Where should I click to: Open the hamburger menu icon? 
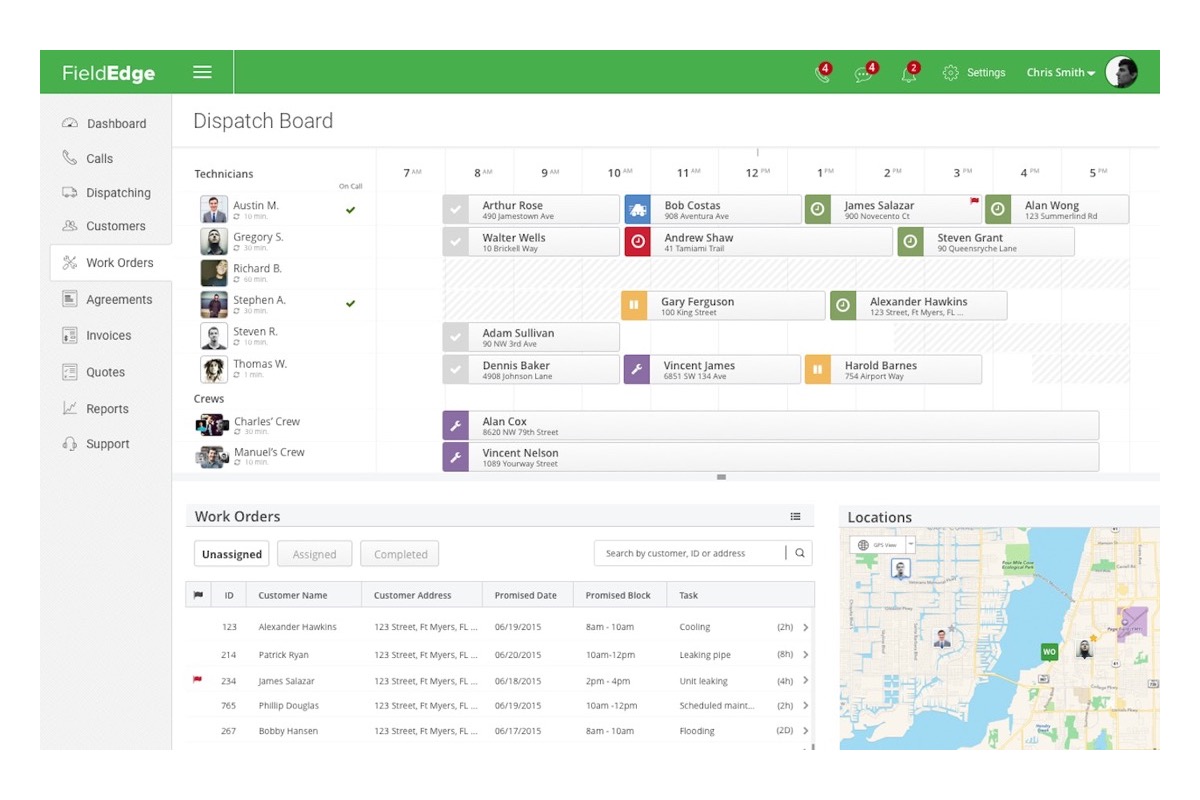[202, 72]
